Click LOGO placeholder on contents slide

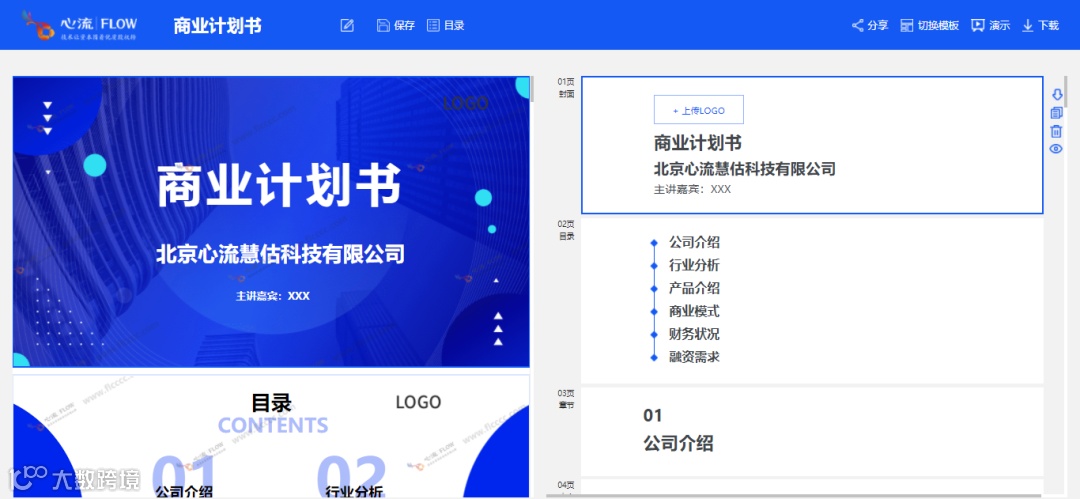click(x=418, y=402)
